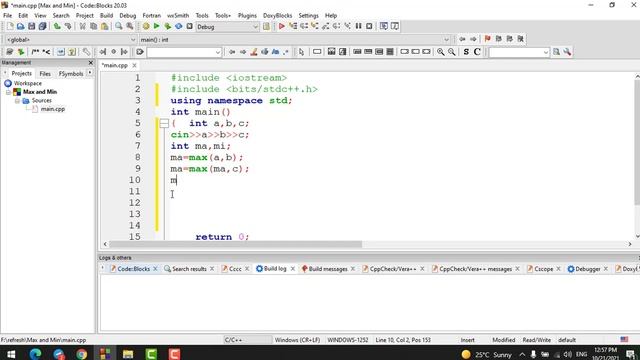Click the weather 25°C Sunny widget
This screenshot has height=360, width=640.
coord(486,354)
